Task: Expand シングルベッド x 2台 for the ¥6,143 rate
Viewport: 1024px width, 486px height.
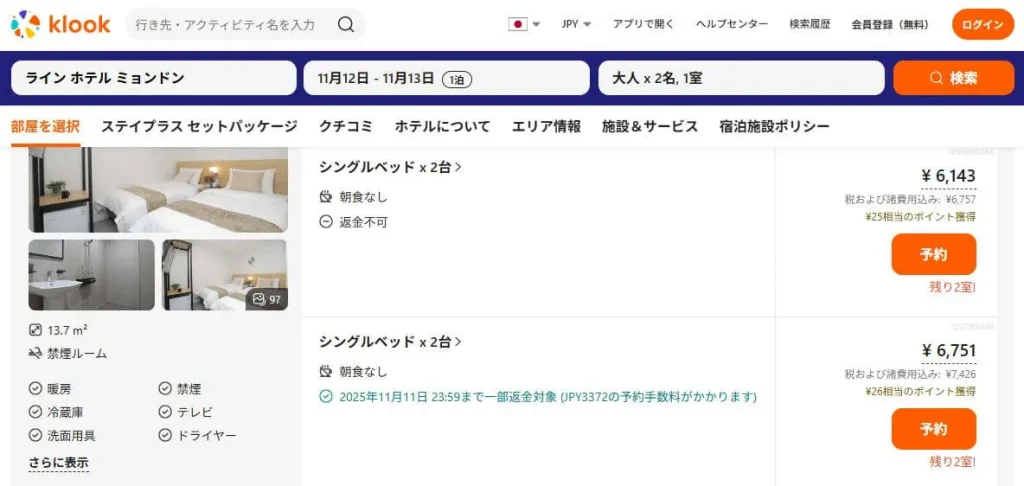Action: 390,167
